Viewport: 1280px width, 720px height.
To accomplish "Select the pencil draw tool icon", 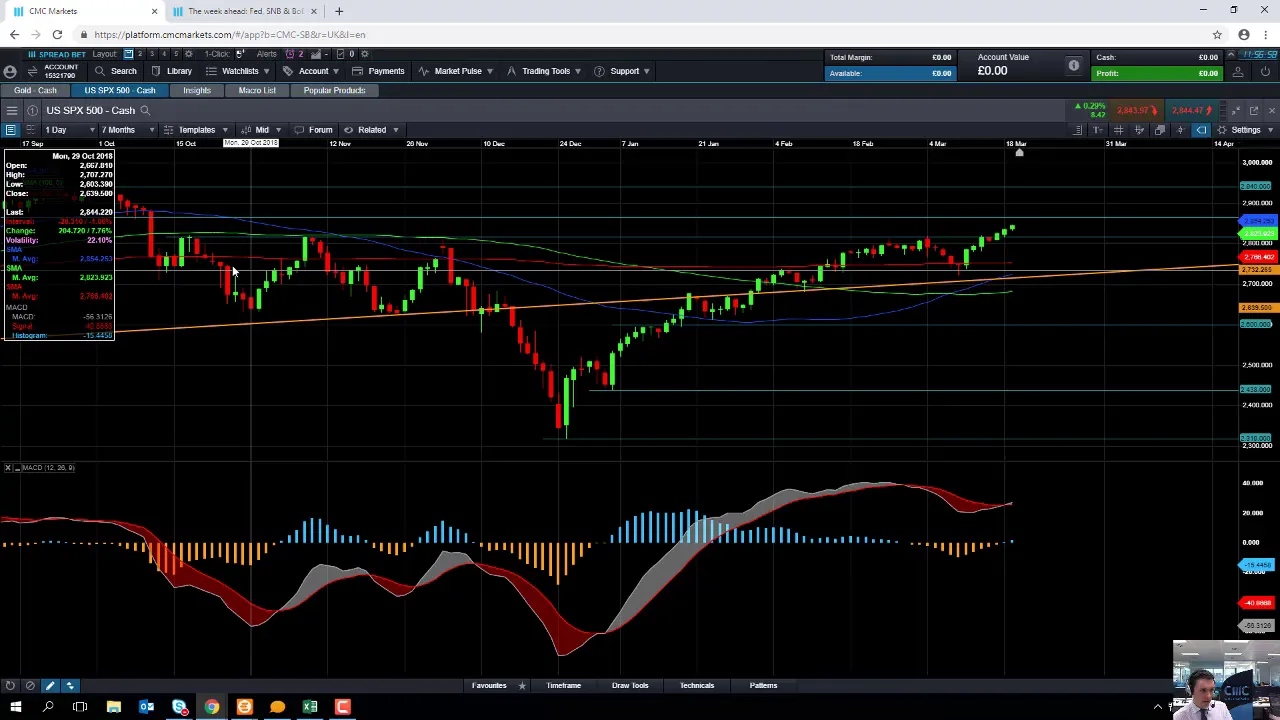I will click(50, 685).
